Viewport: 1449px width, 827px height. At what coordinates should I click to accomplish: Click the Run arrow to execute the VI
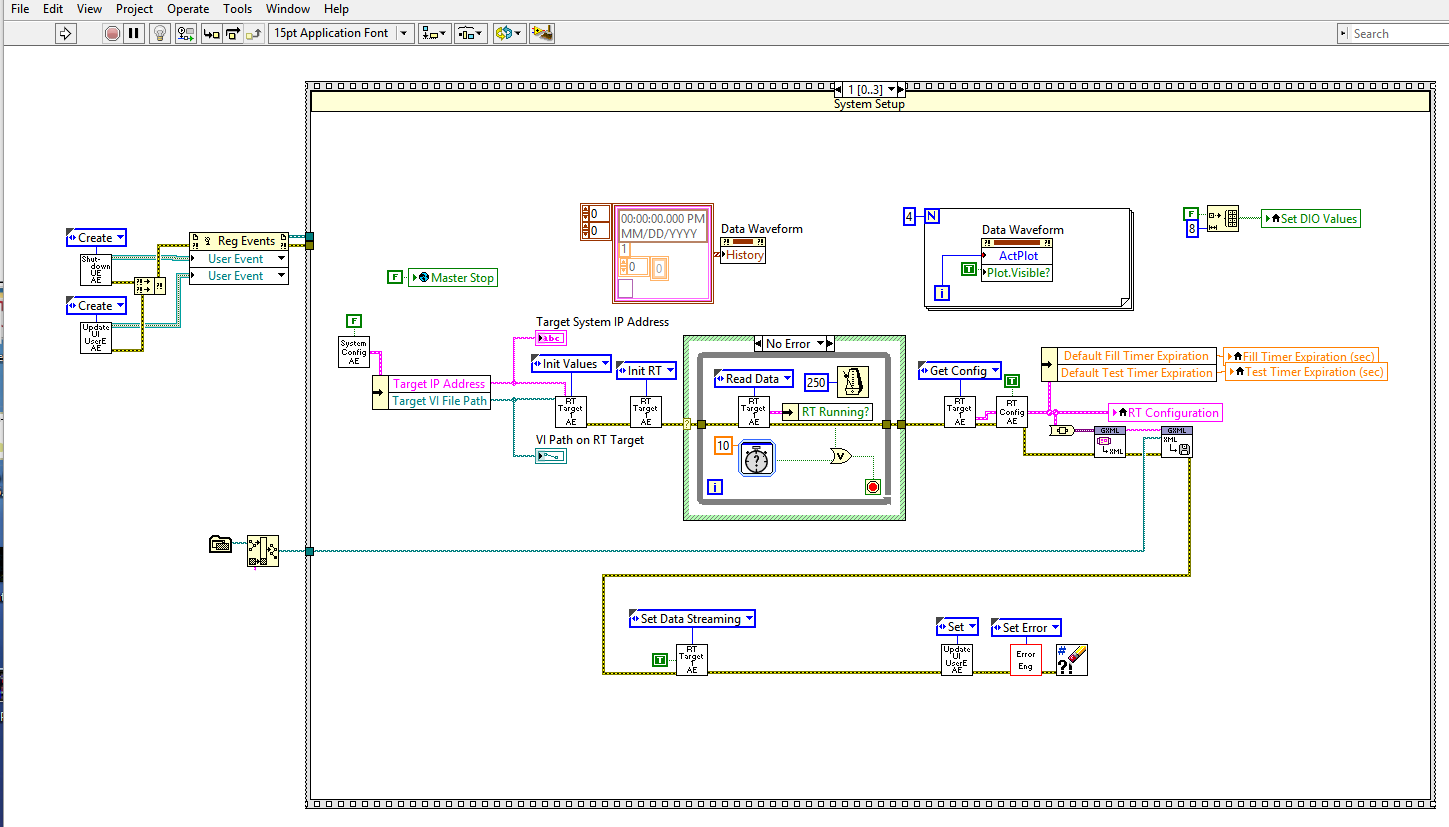click(66, 33)
